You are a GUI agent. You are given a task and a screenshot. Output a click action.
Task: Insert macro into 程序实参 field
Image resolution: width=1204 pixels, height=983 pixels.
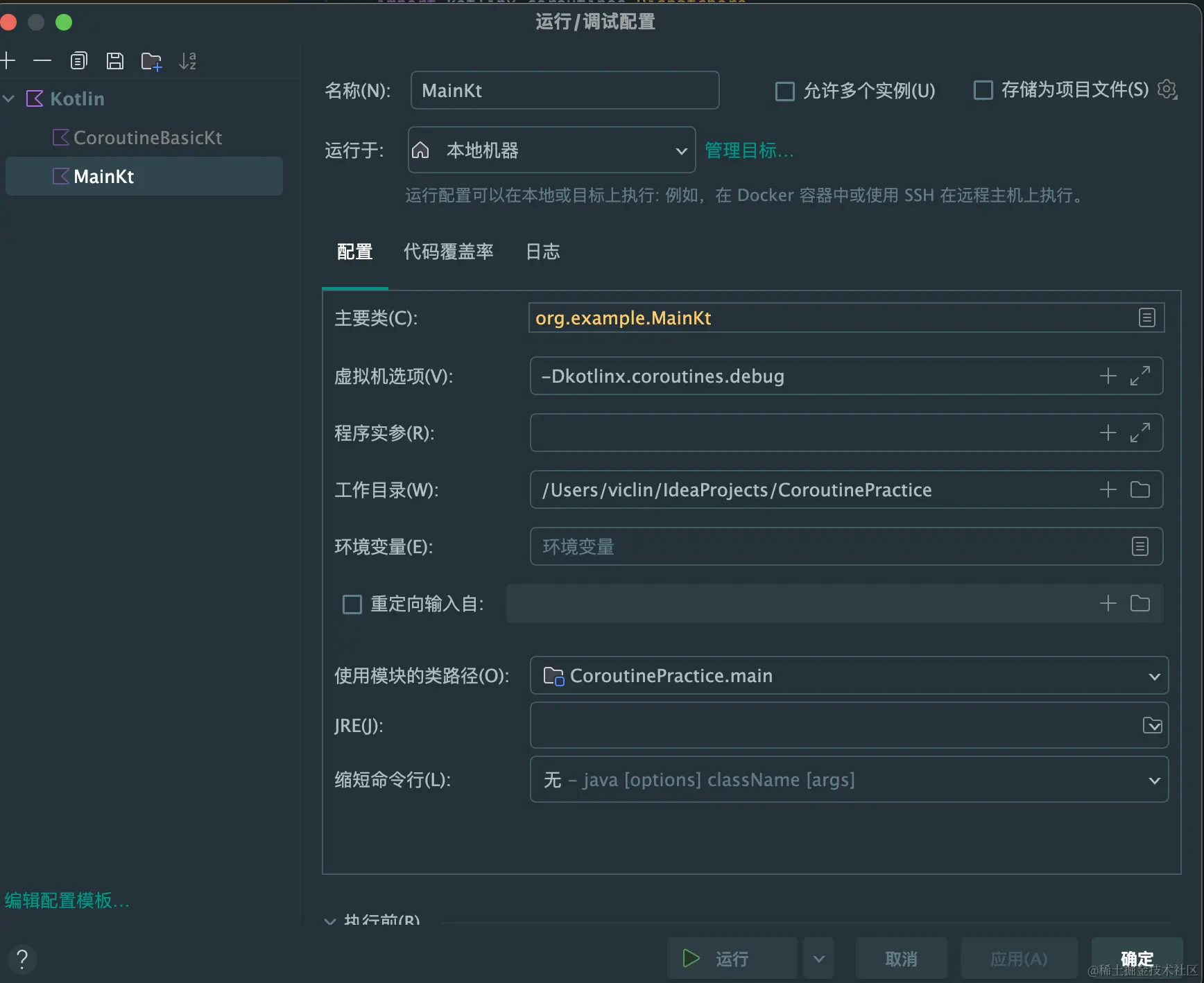tap(1108, 433)
